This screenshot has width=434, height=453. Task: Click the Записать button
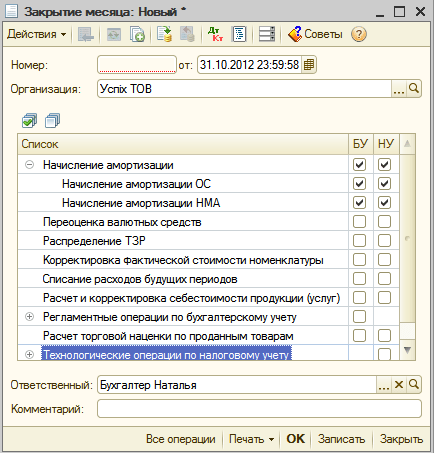(x=341, y=439)
